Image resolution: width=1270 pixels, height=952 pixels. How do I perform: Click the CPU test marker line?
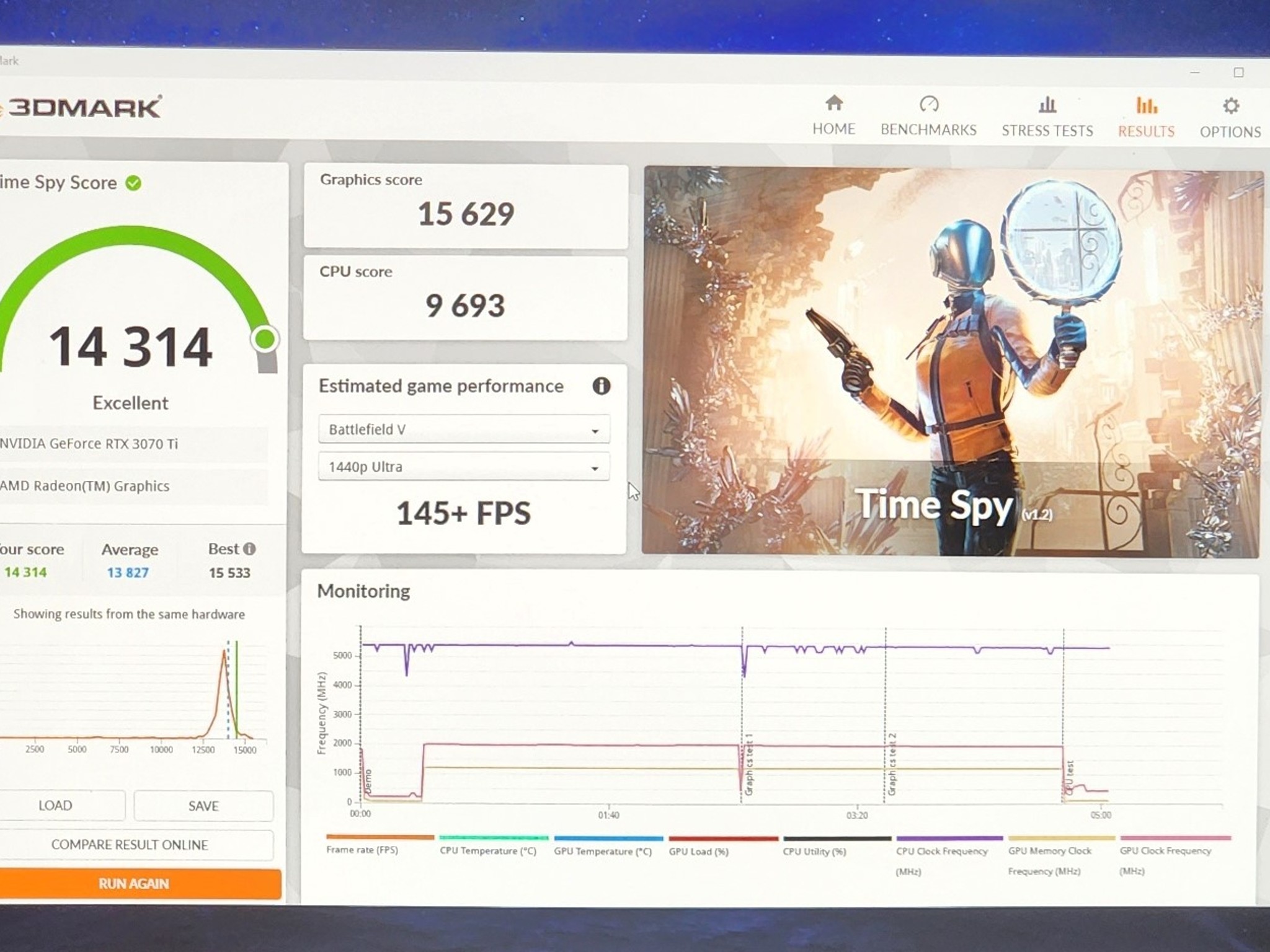tap(1064, 716)
